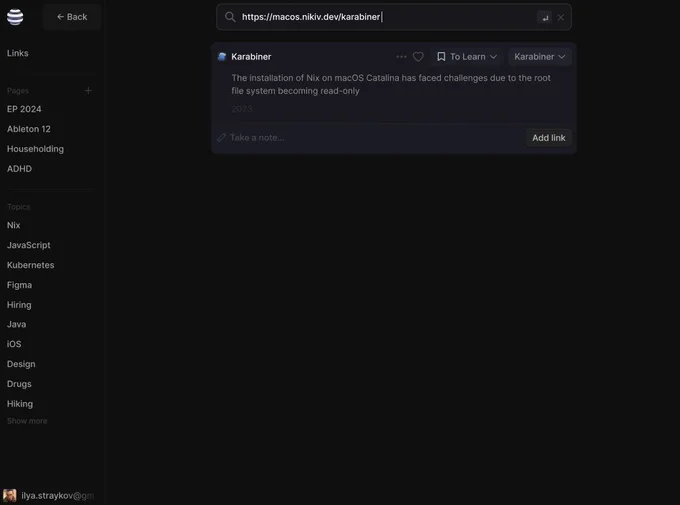Screen dimensions: 680x505
Task: Click the search magnifier icon
Action: [230, 17]
